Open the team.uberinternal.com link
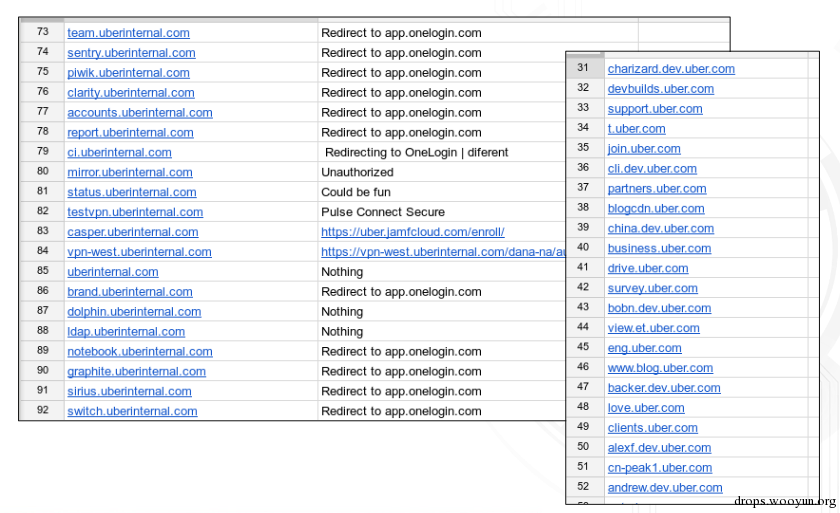 pos(128,33)
